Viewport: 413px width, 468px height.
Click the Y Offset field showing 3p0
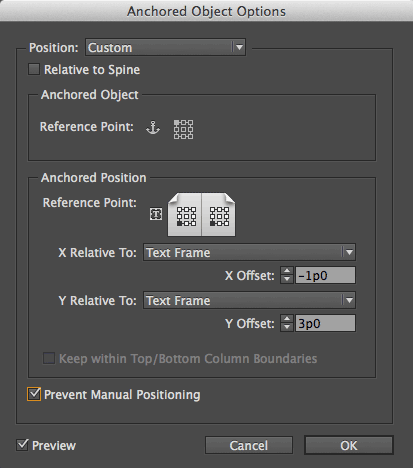point(325,323)
